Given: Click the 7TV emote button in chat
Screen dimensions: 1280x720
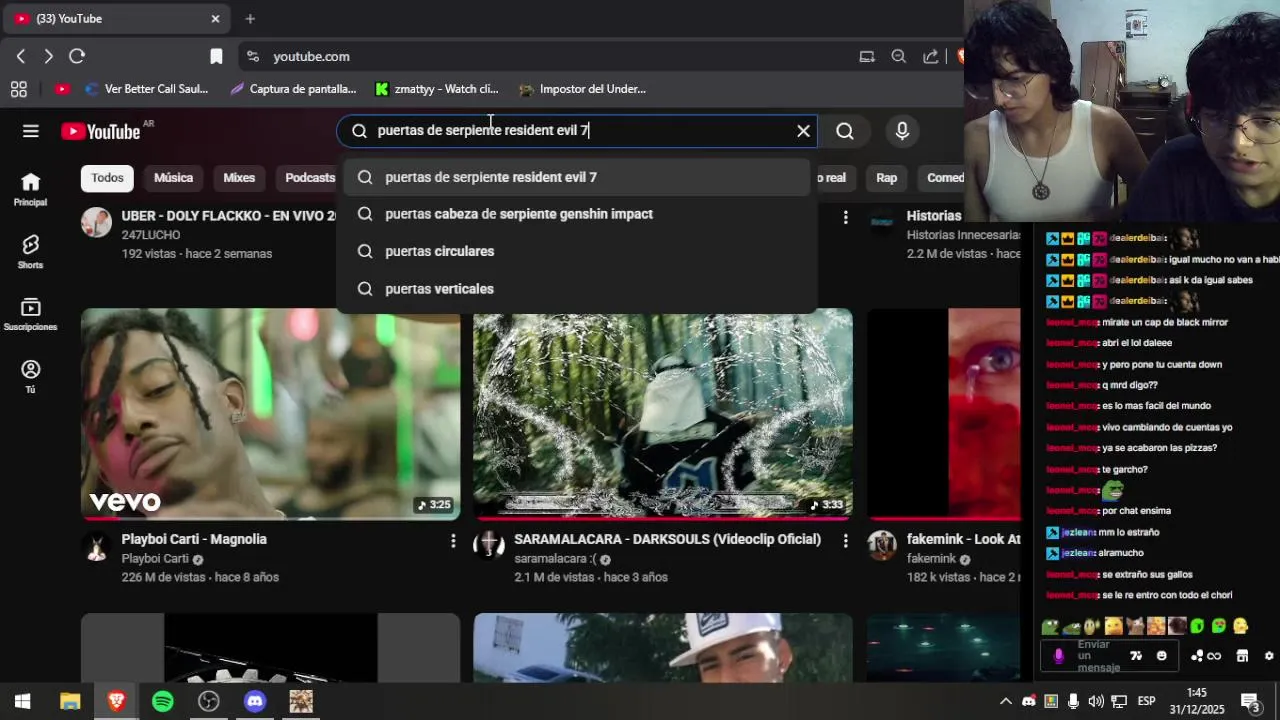Looking at the screenshot, I should [1136, 656].
